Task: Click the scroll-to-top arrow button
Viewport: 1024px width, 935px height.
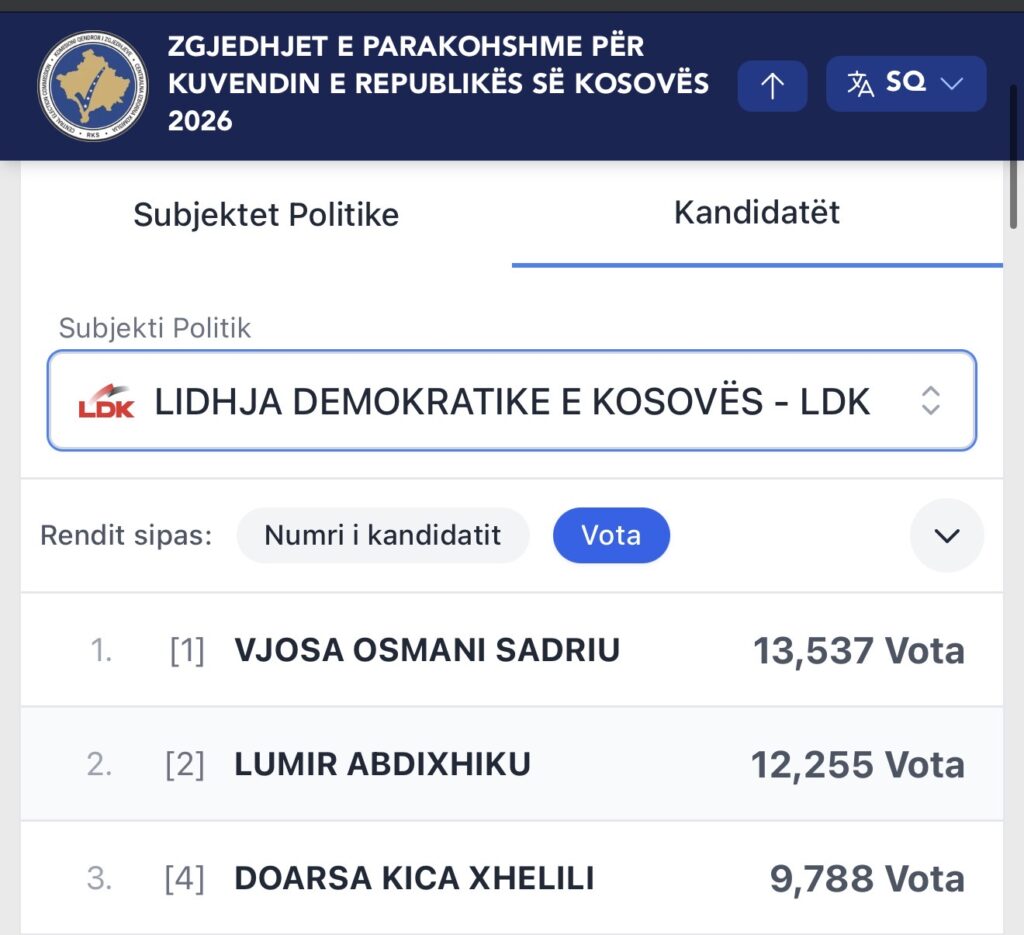Action: [x=772, y=86]
